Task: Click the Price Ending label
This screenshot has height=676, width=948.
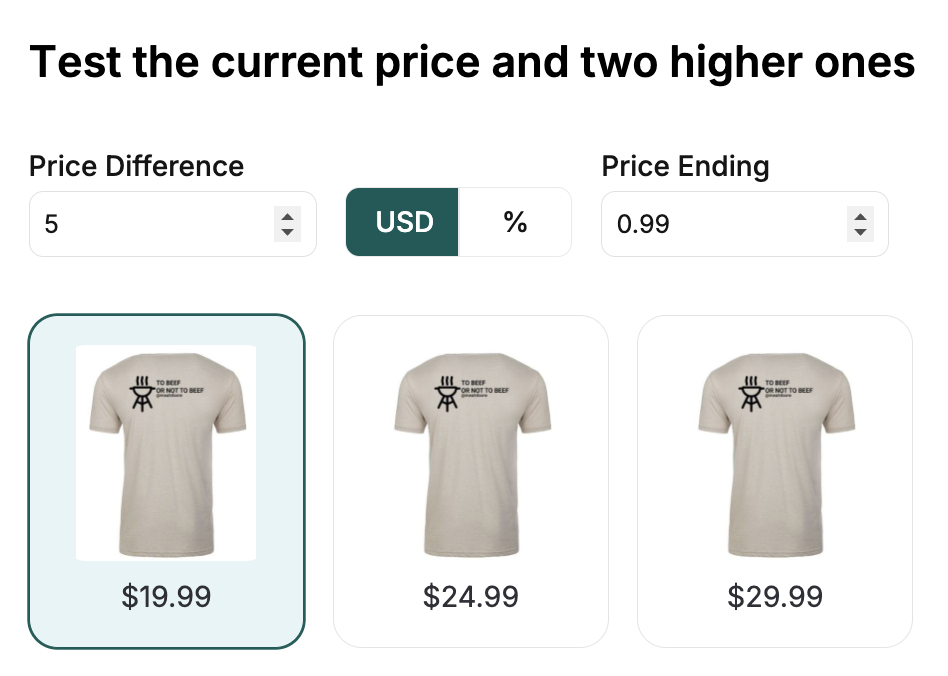Action: point(685,166)
